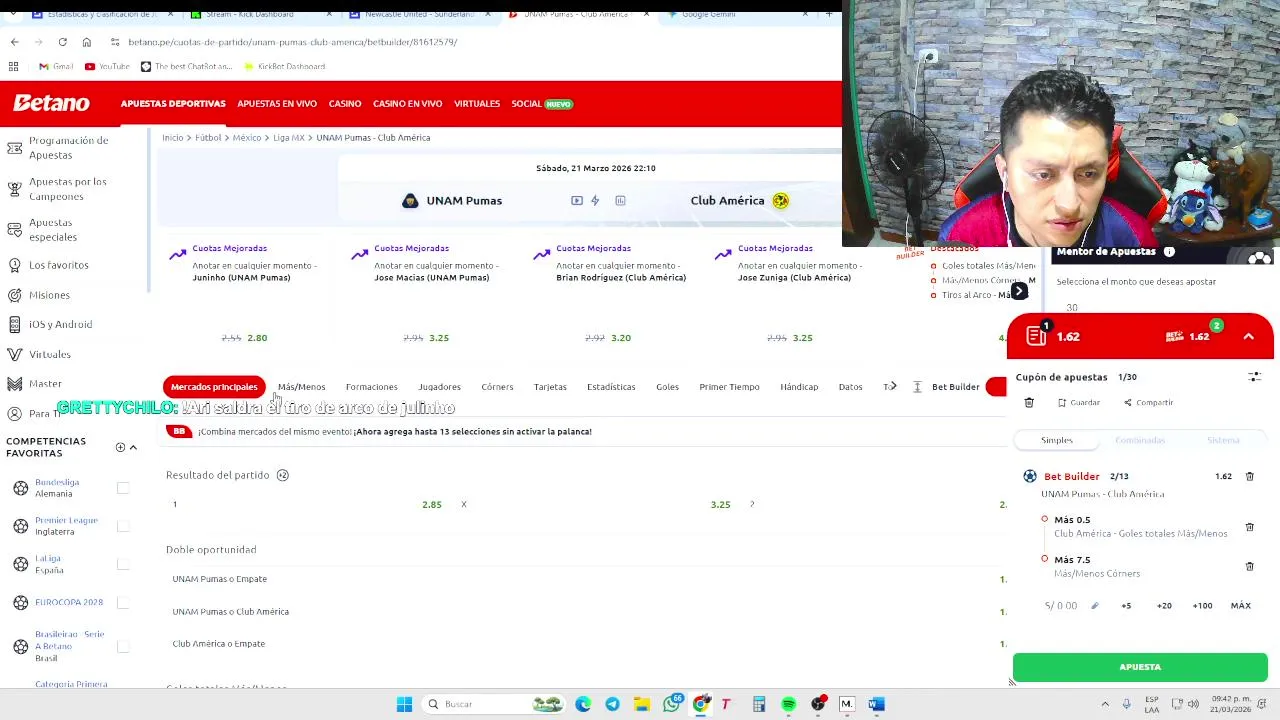Screen dimensions: 1280x720
Task: Add +100 to the stake
Action: click(x=1202, y=605)
